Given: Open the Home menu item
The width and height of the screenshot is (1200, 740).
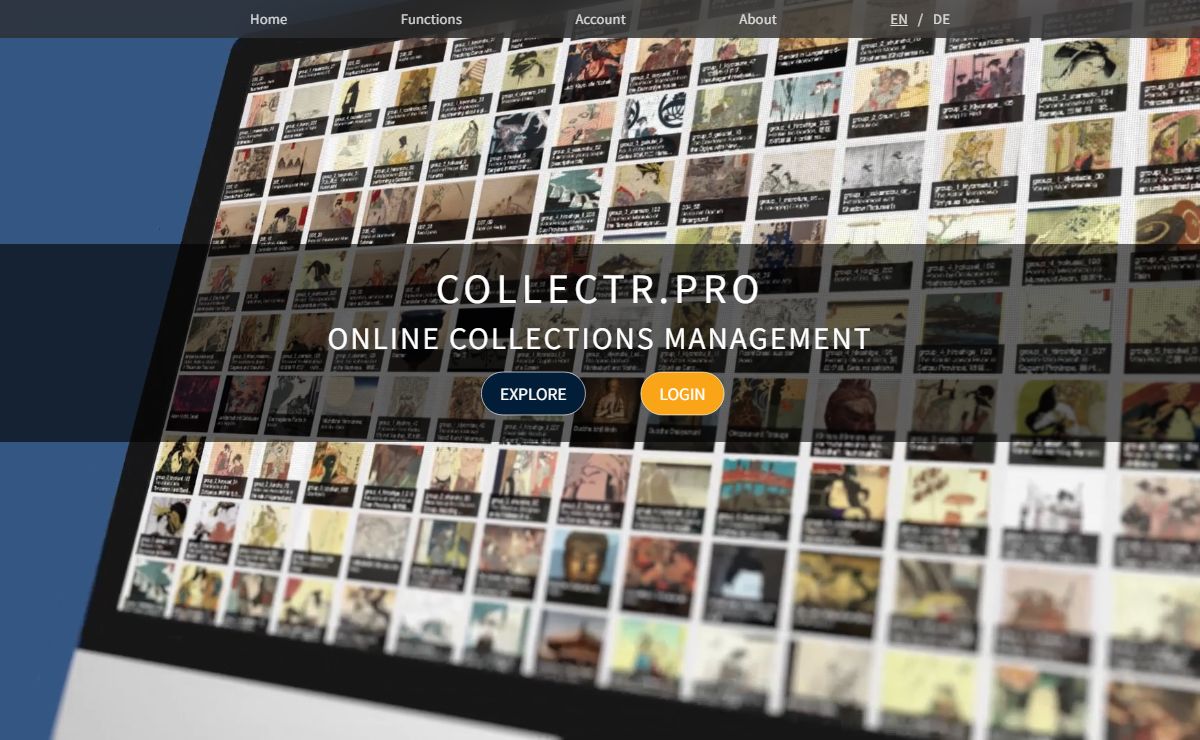Looking at the screenshot, I should (x=268, y=19).
